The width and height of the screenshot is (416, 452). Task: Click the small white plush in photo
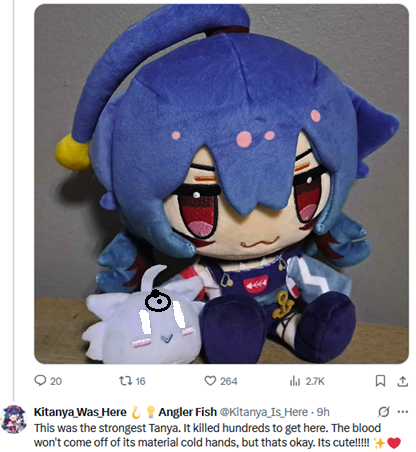(x=143, y=317)
